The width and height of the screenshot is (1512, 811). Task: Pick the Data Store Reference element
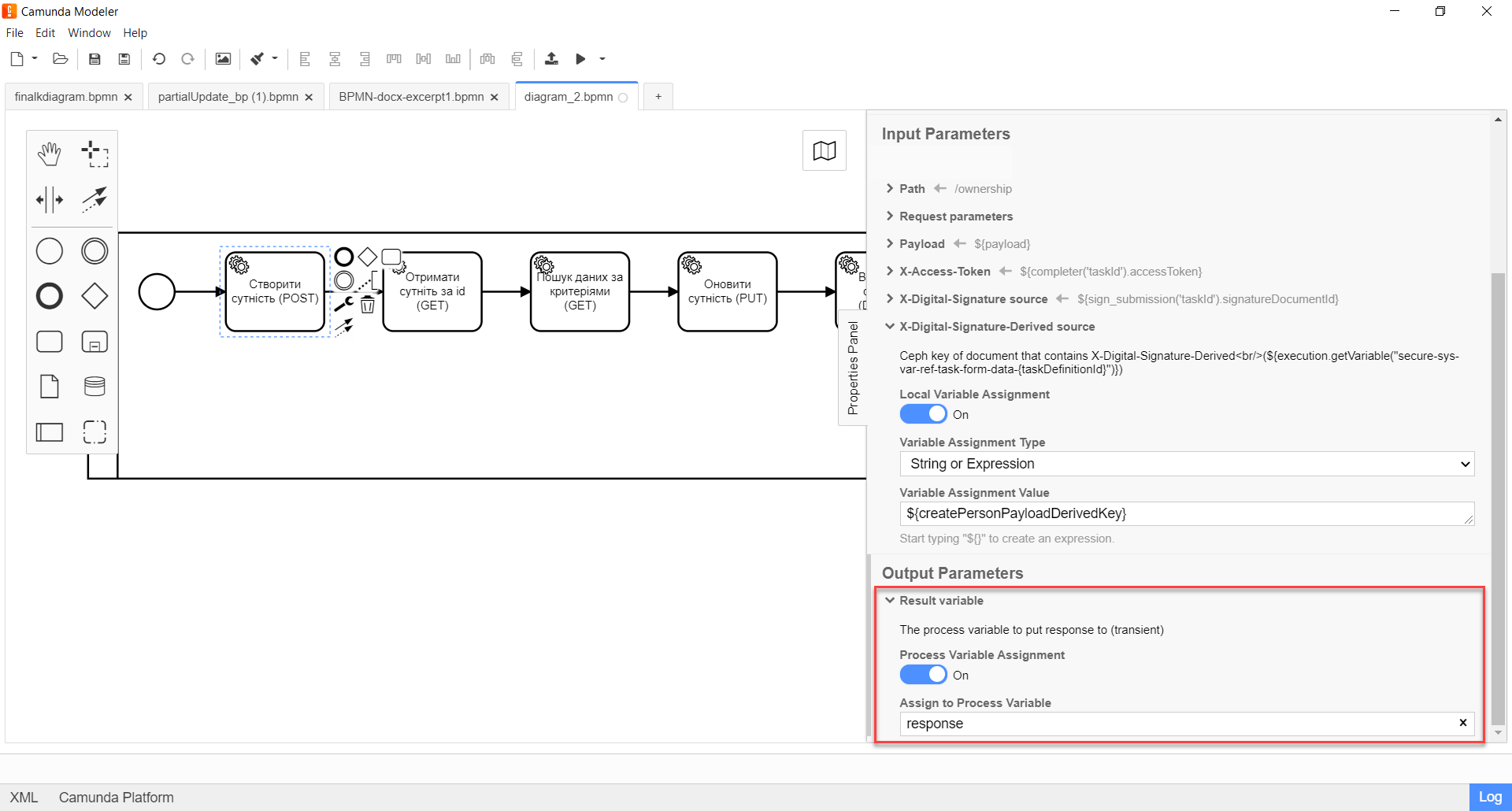(x=94, y=387)
